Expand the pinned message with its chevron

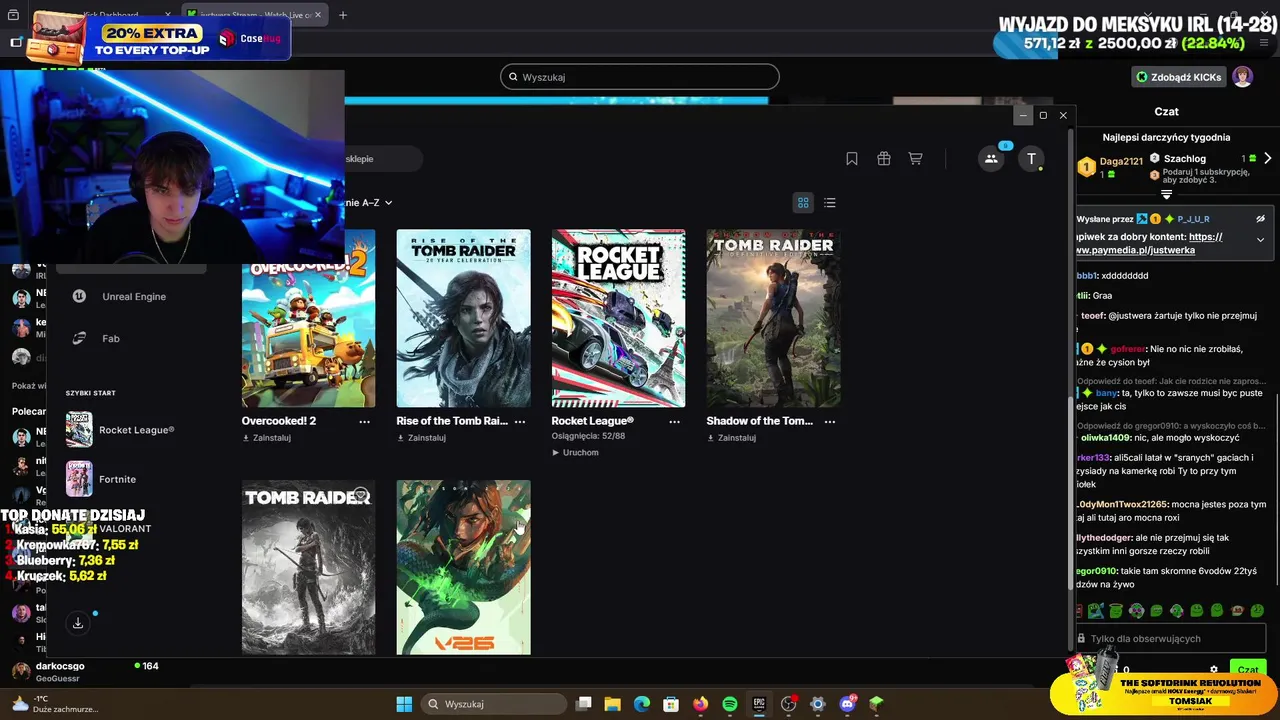coord(1260,240)
